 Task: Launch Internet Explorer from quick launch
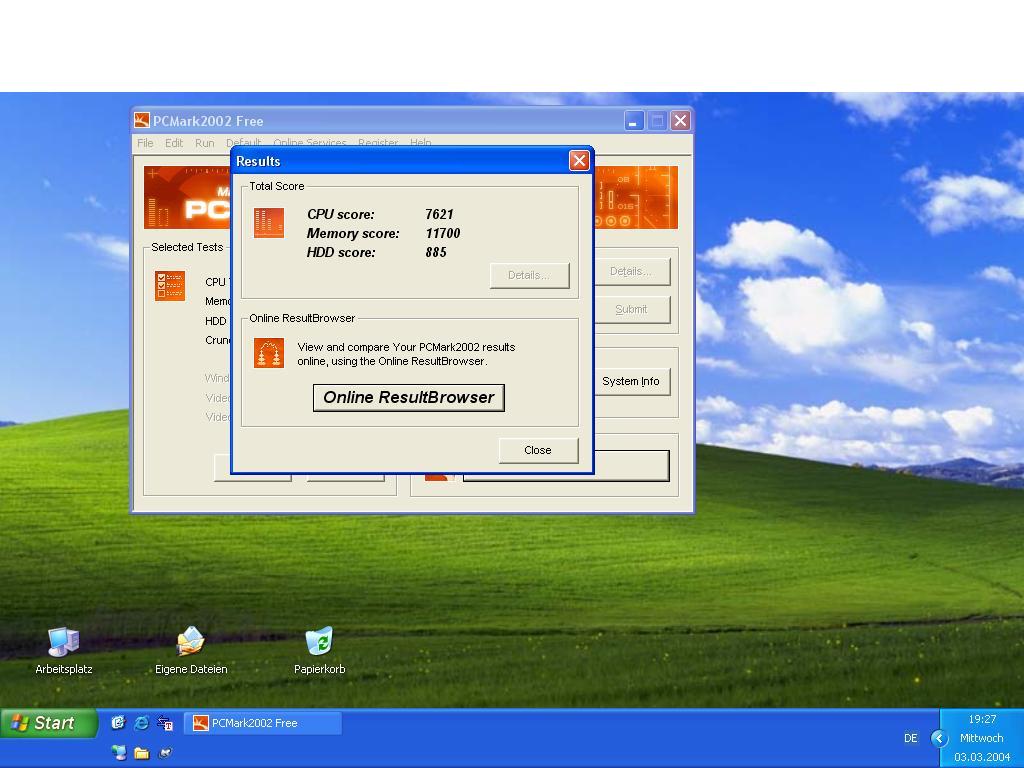click(x=141, y=723)
